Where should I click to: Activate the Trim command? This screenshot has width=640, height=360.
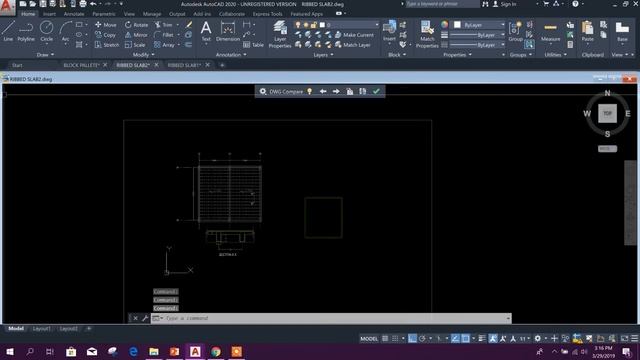pos(163,25)
